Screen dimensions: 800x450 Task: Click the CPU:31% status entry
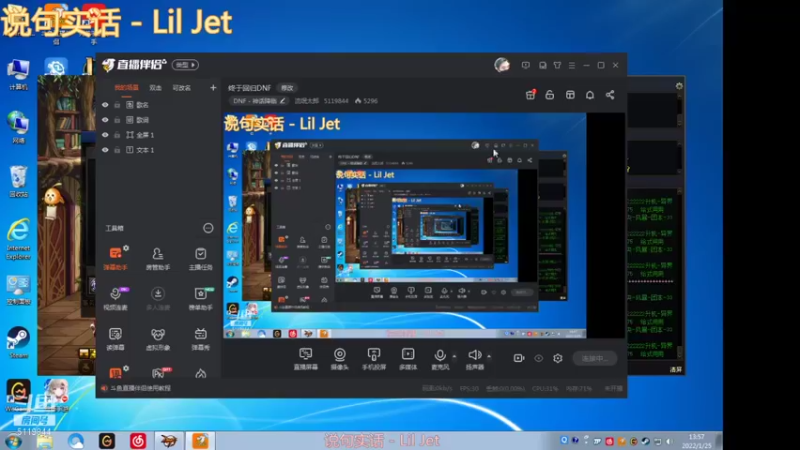click(x=545, y=388)
